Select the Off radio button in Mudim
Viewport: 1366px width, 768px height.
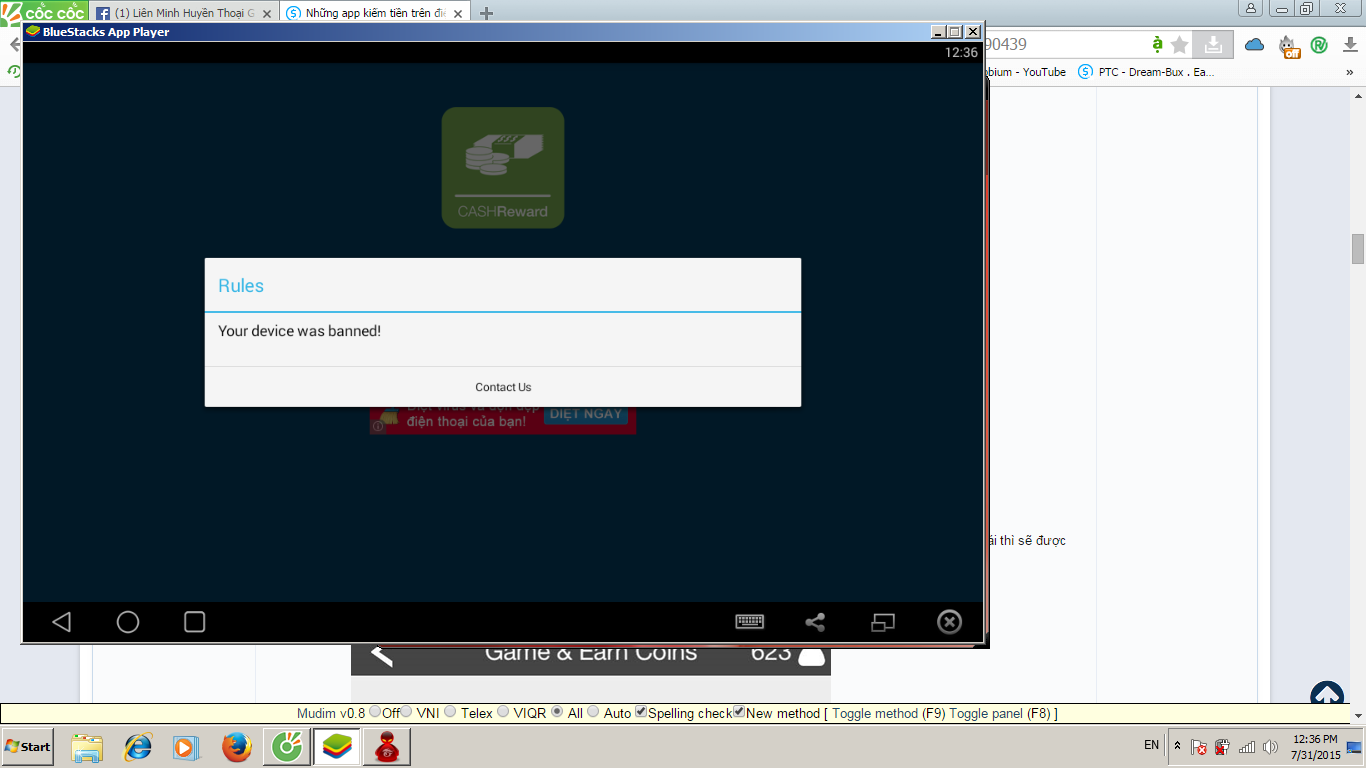(x=375, y=712)
